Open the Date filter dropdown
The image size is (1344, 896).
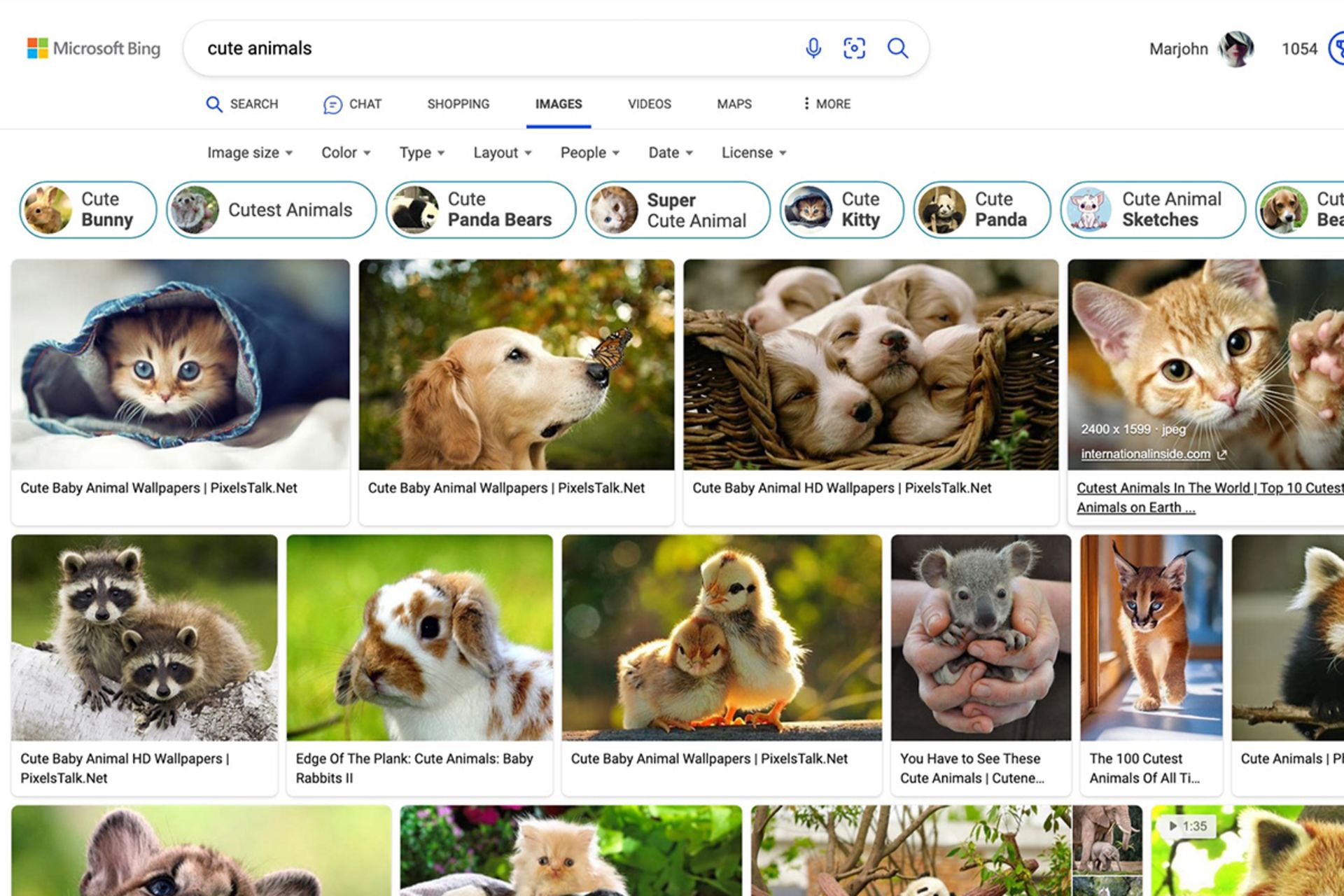coord(670,153)
